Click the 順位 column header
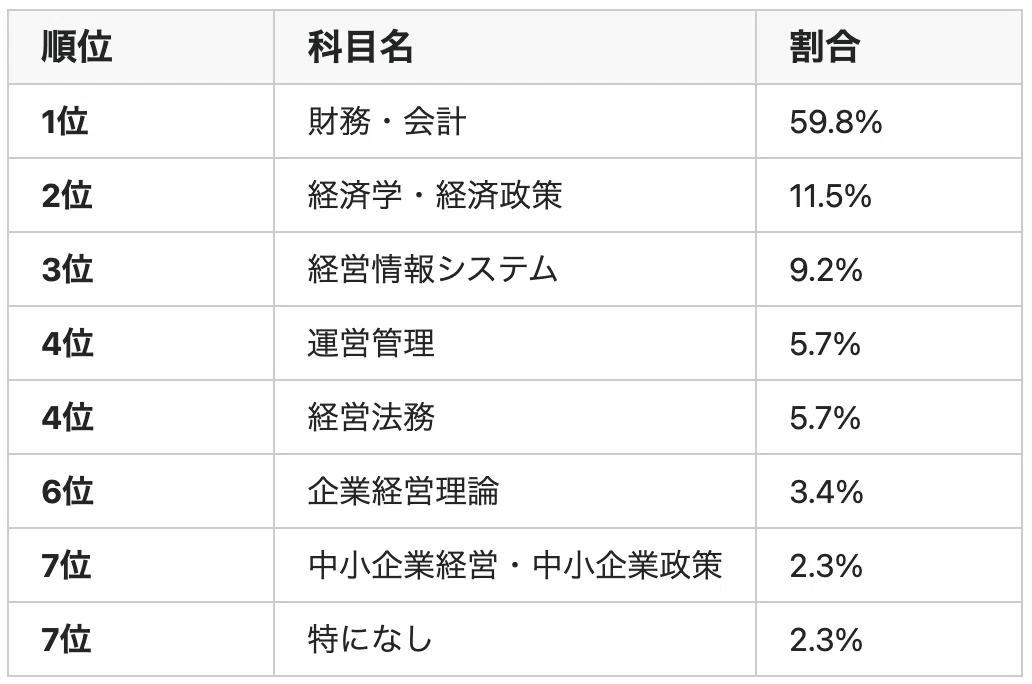Screen dimensions: 1032x684 tap(141, 47)
